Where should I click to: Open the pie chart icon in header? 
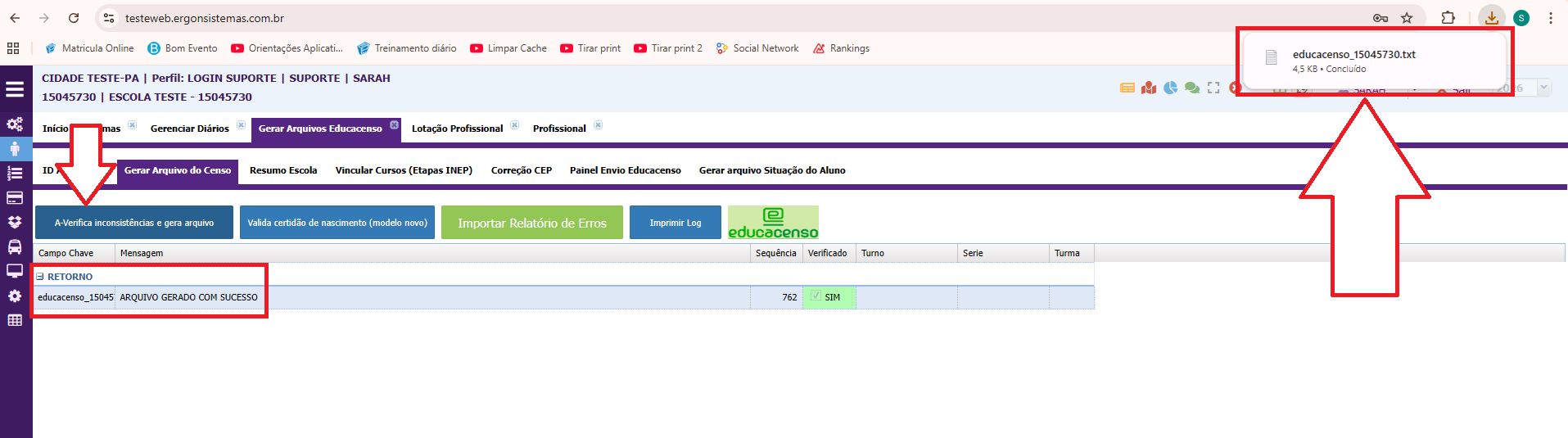1170,88
